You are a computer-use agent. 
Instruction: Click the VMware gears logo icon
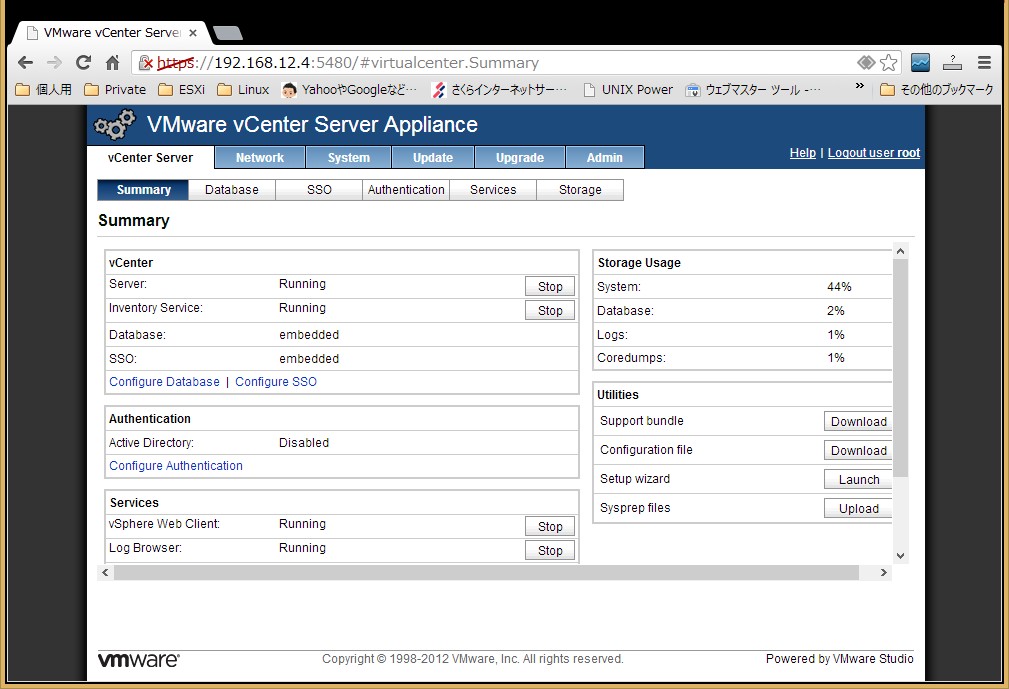coord(115,124)
